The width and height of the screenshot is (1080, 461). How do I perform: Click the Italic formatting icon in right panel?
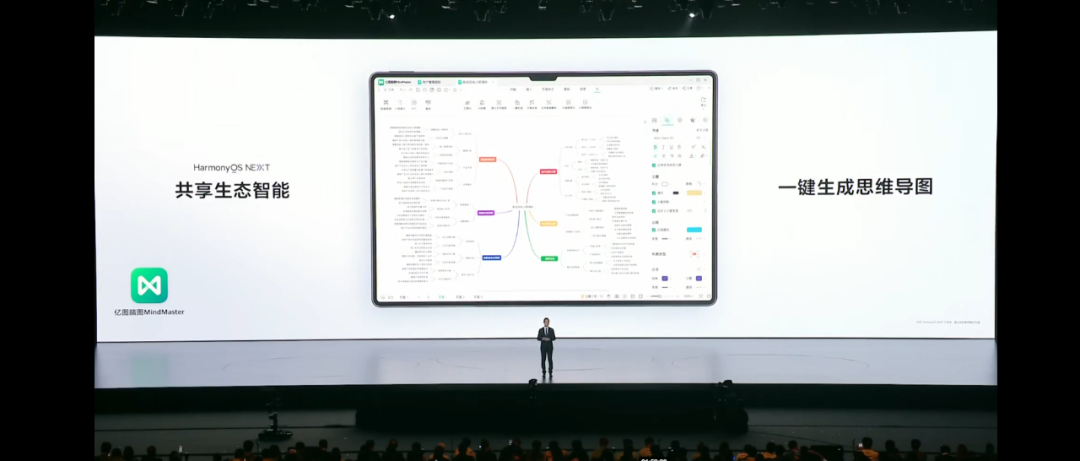click(663, 147)
